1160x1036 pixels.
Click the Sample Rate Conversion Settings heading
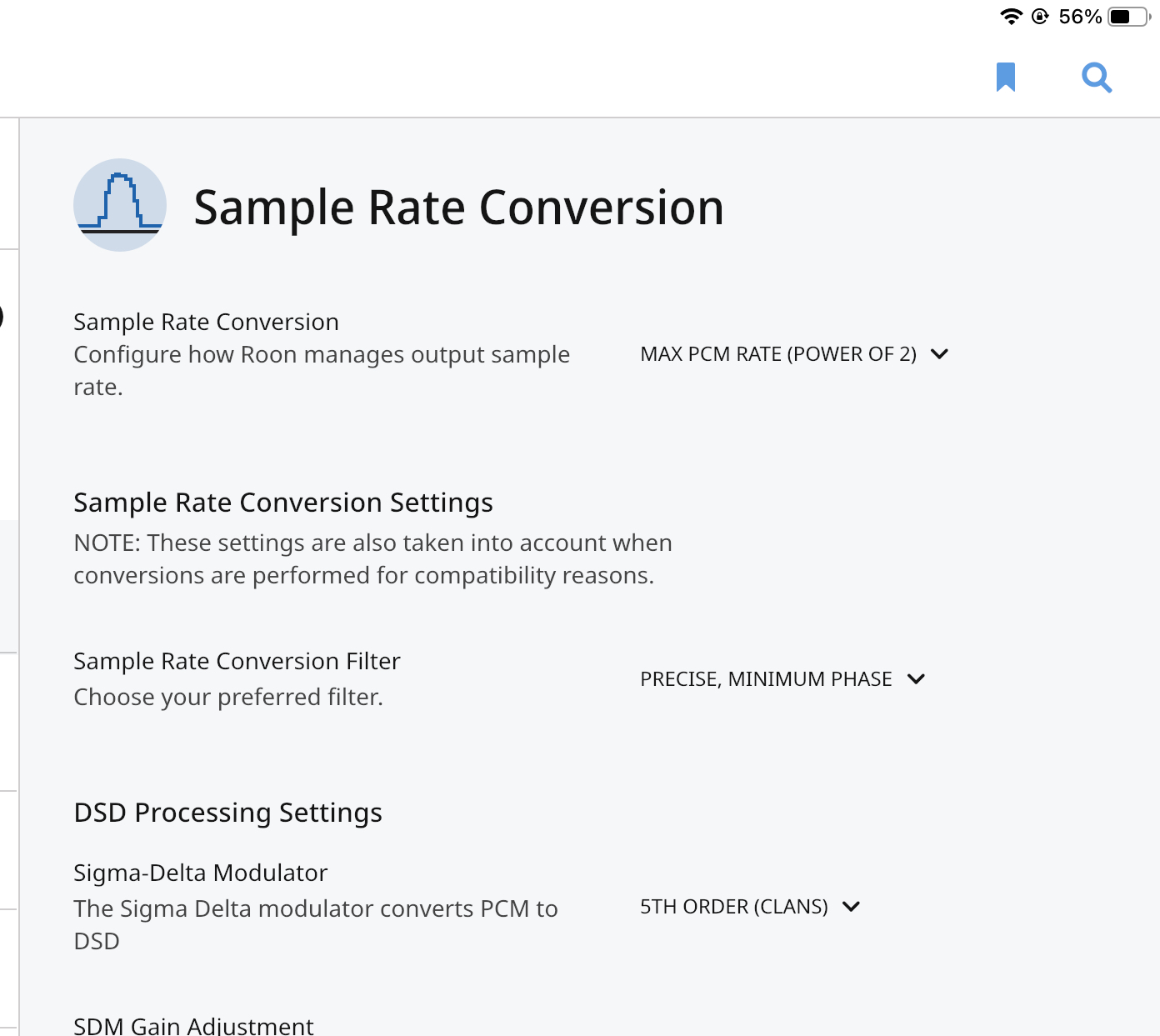point(283,503)
